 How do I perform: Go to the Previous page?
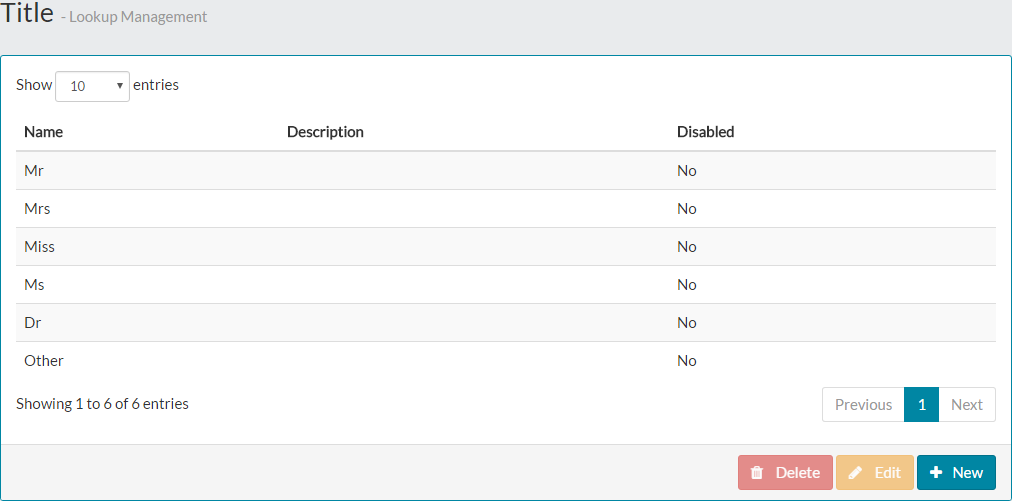point(863,405)
